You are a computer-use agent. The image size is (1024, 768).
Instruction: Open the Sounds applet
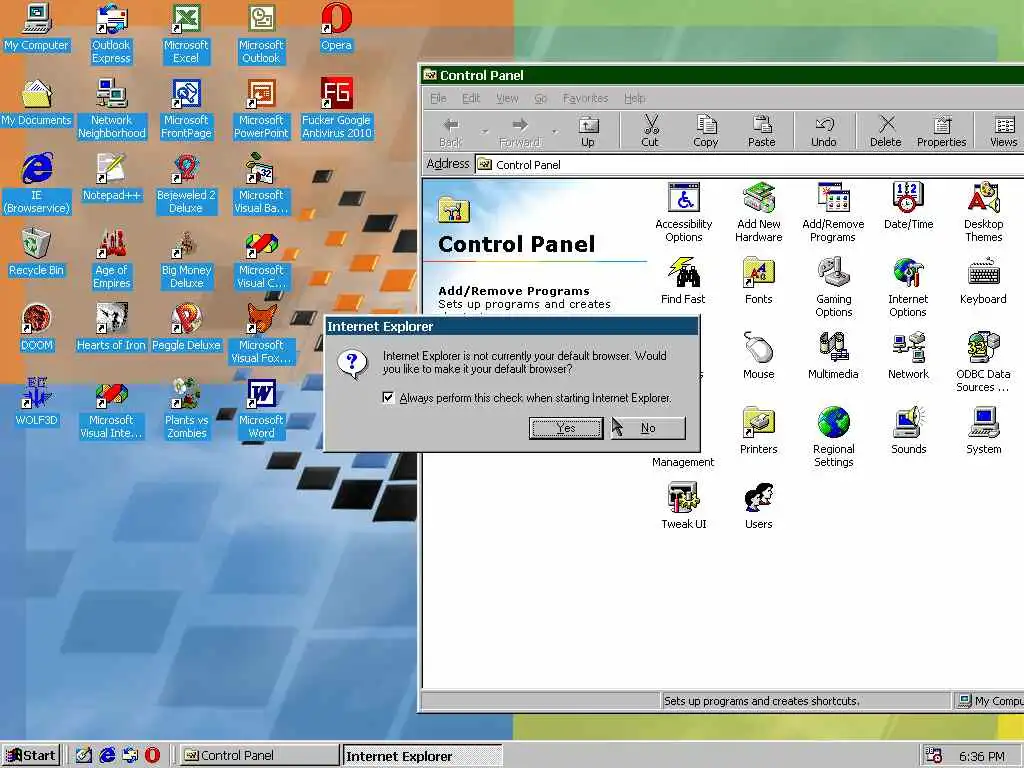coord(908,431)
